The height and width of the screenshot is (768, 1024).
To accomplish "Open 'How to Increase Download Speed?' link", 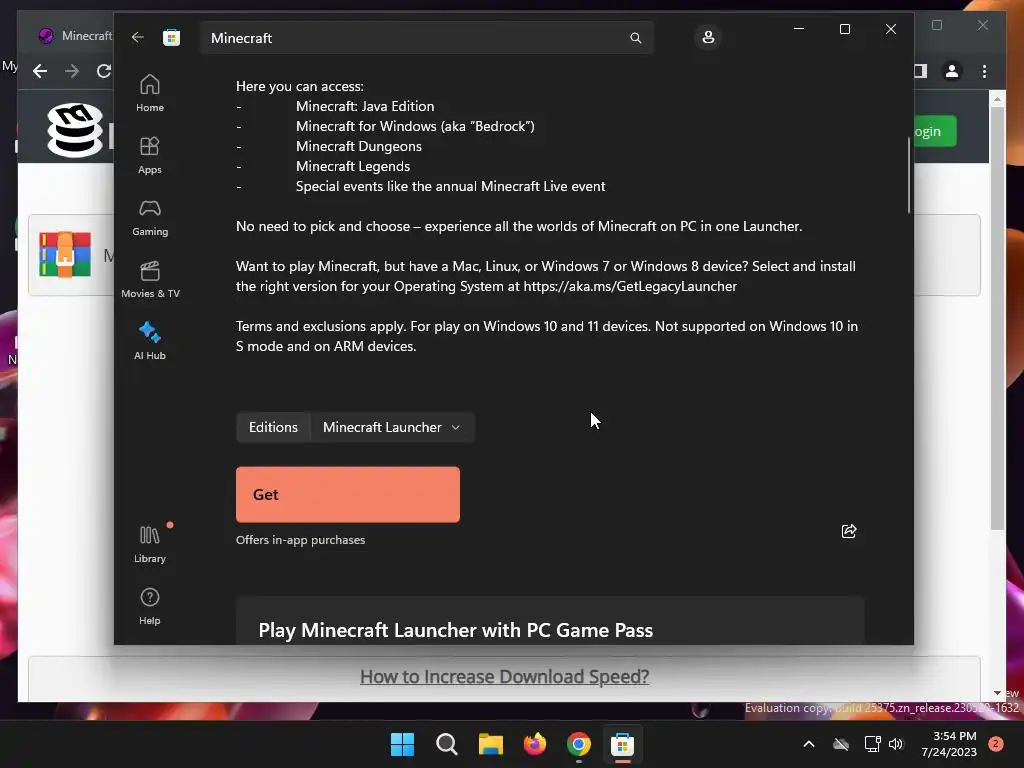I will click(x=504, y=677).
